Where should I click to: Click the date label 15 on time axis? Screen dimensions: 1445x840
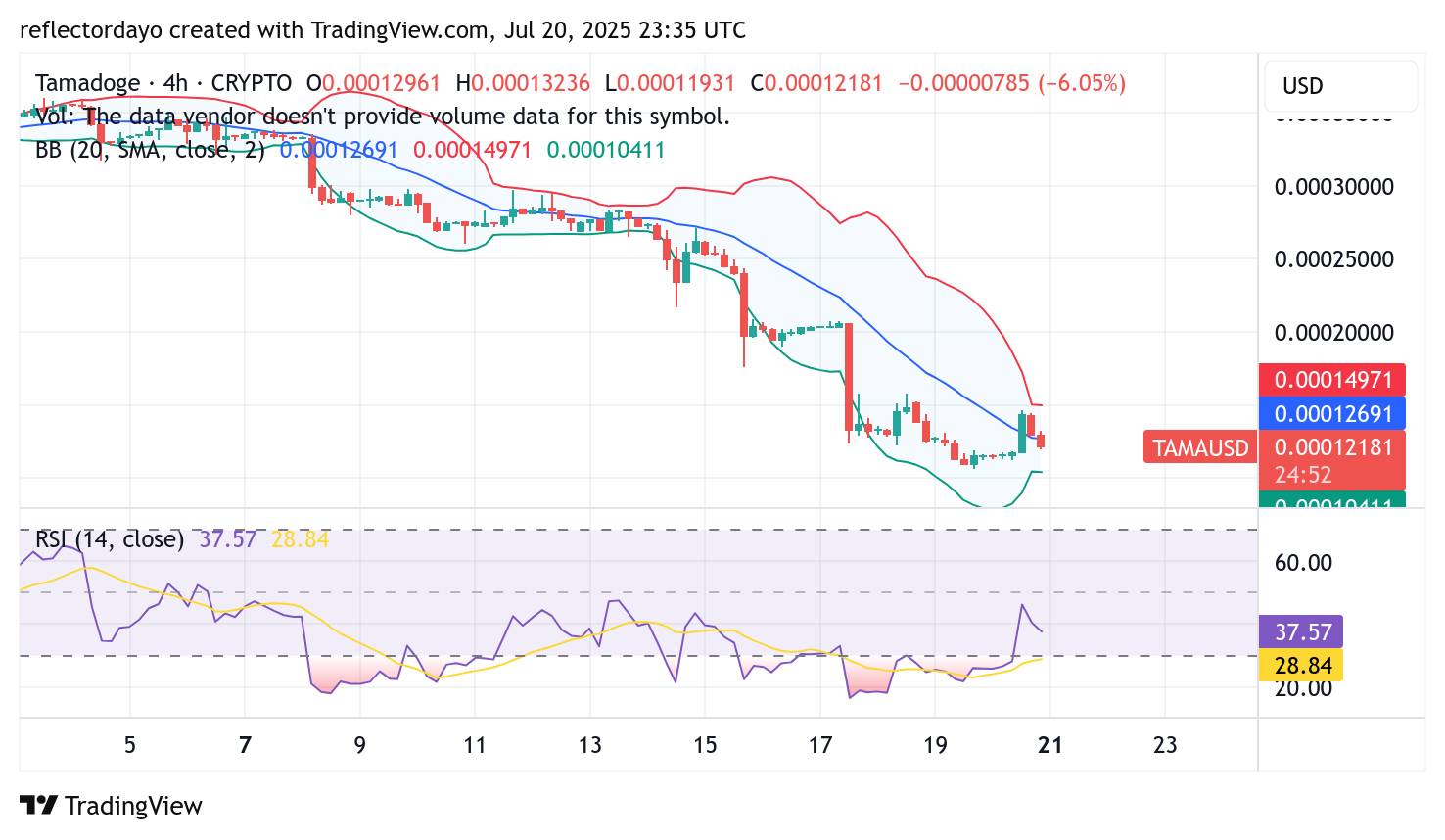pos(705,745)
